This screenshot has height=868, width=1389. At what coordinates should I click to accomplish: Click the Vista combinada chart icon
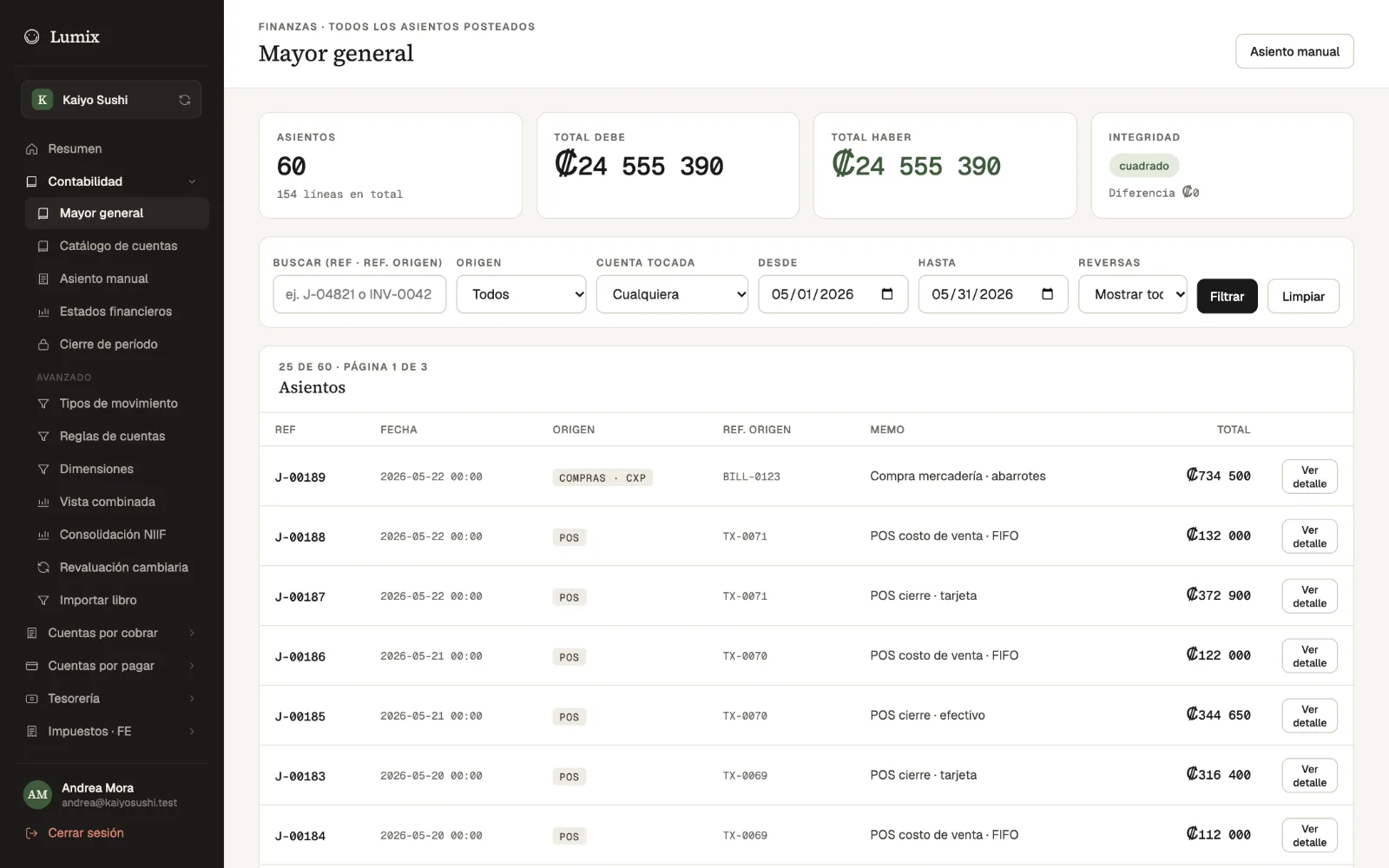[43, 502]
